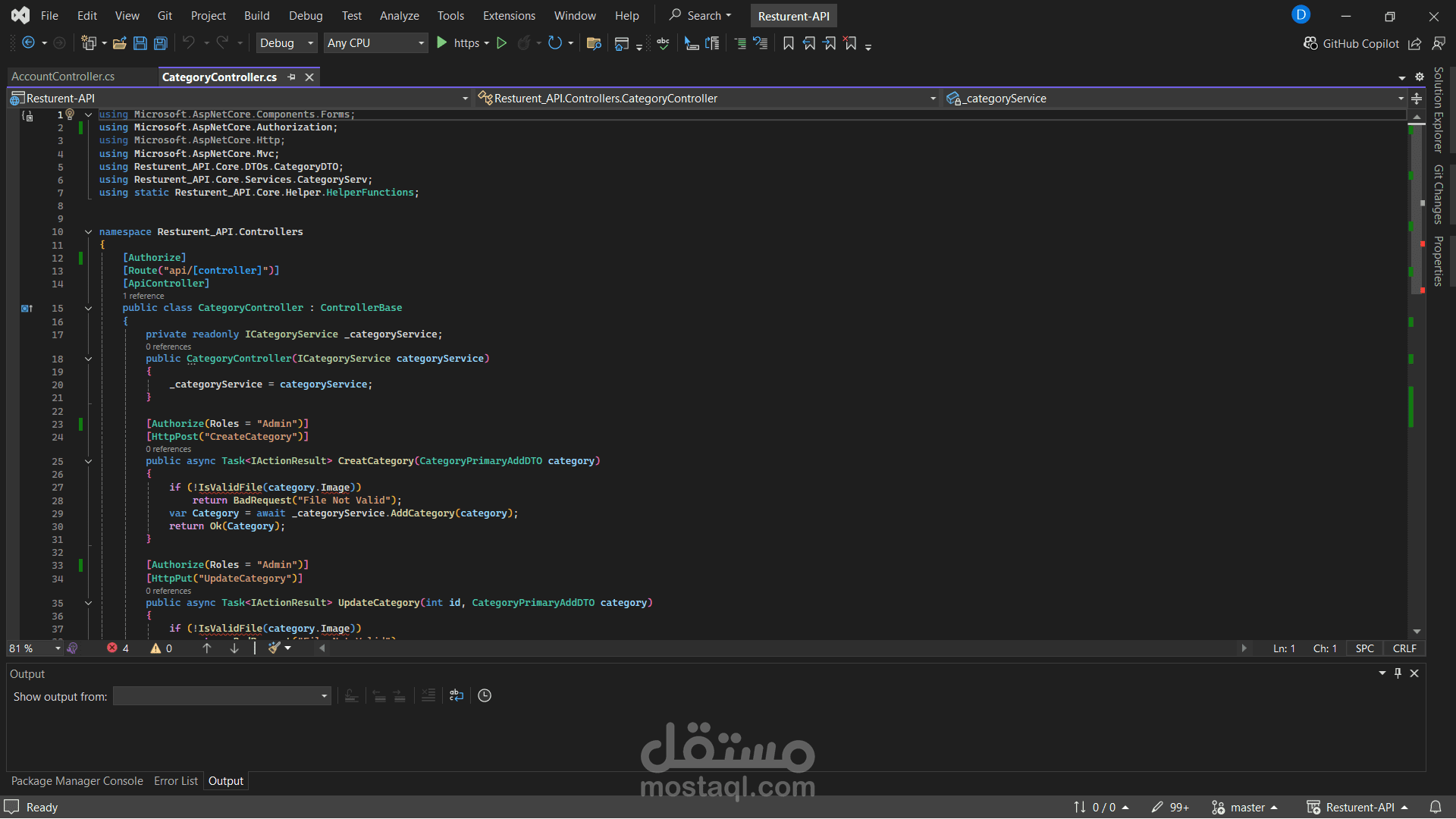Open the Debug configuration dropdown
This screenshot has width=1456, height=819.
[x=287, y=43]
